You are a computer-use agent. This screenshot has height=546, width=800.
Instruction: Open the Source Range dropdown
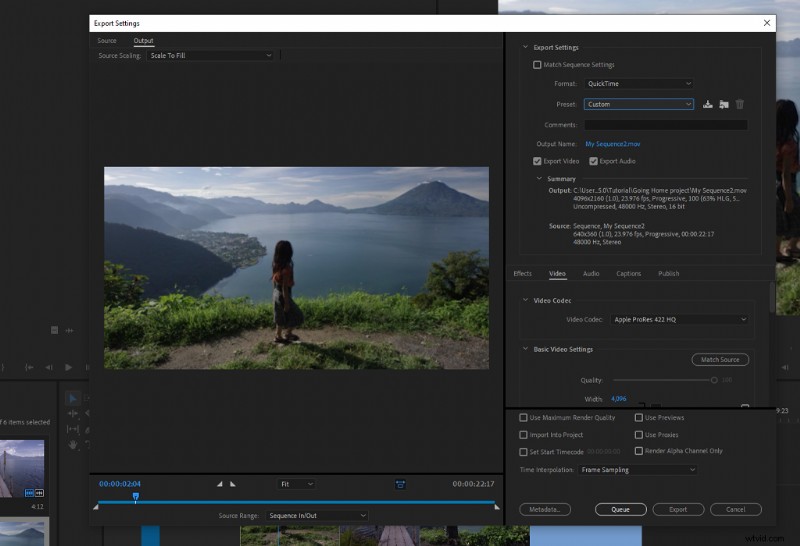pos(316,515)
